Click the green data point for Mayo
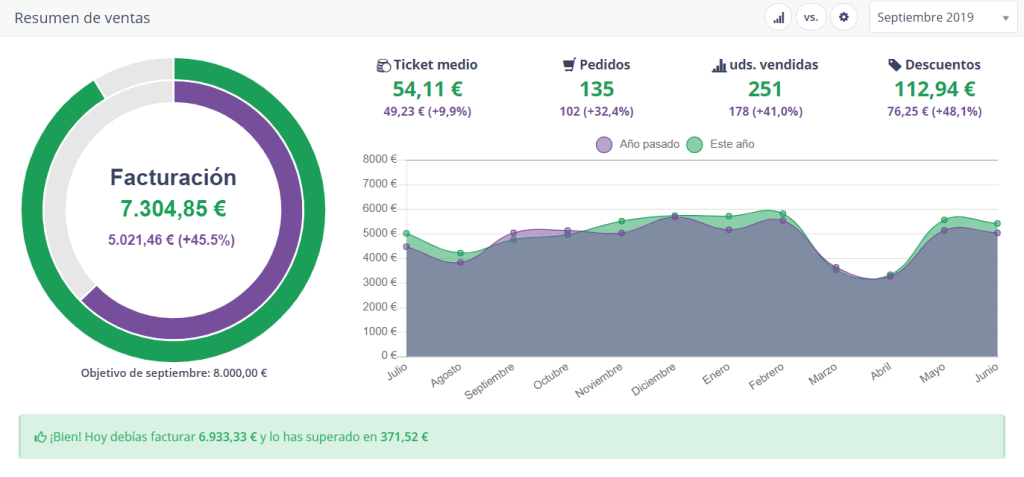1024x477 pixels. [944, 220]
